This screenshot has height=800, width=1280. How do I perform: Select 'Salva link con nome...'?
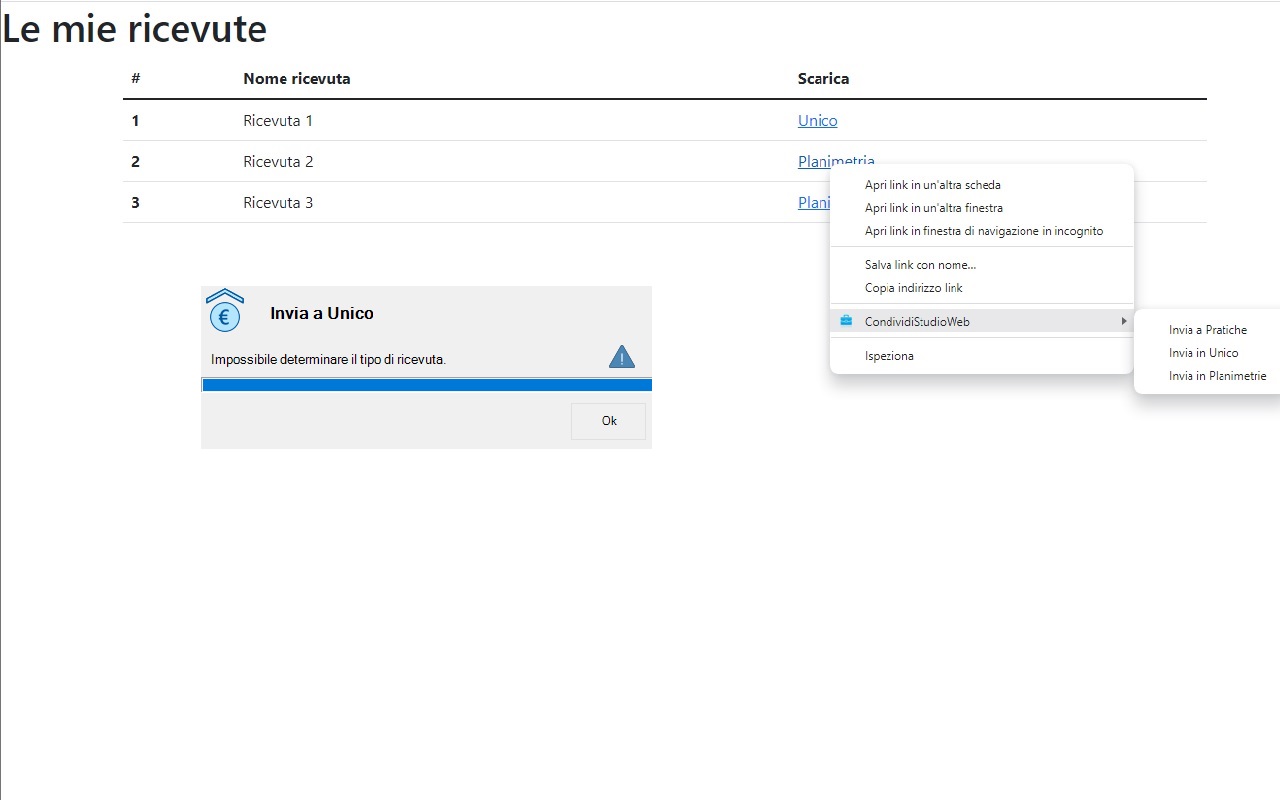pos(920,265)
